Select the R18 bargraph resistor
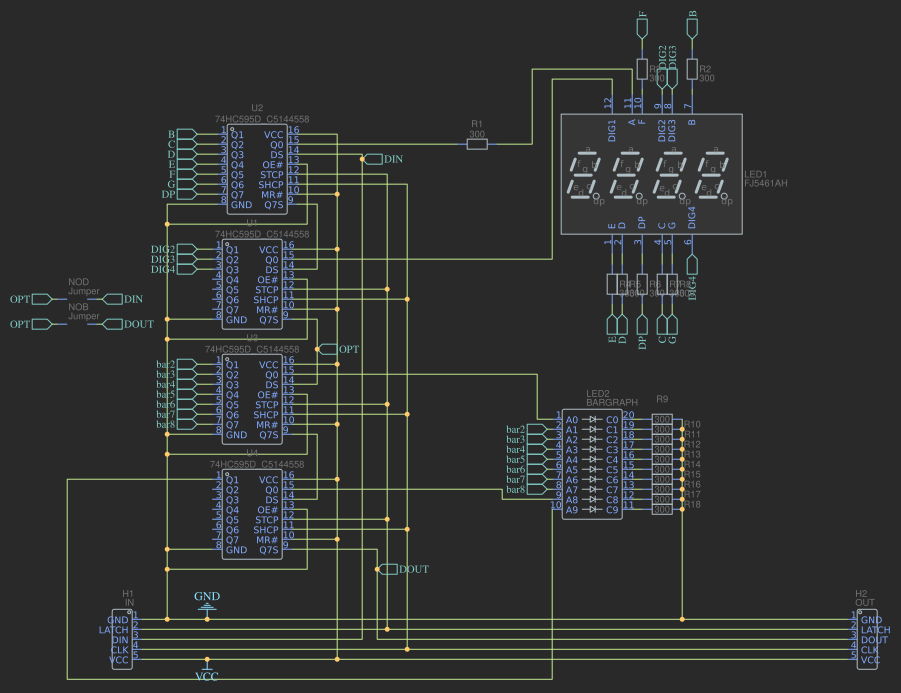This screenshot has width=901, height=693. coord(662,509)
